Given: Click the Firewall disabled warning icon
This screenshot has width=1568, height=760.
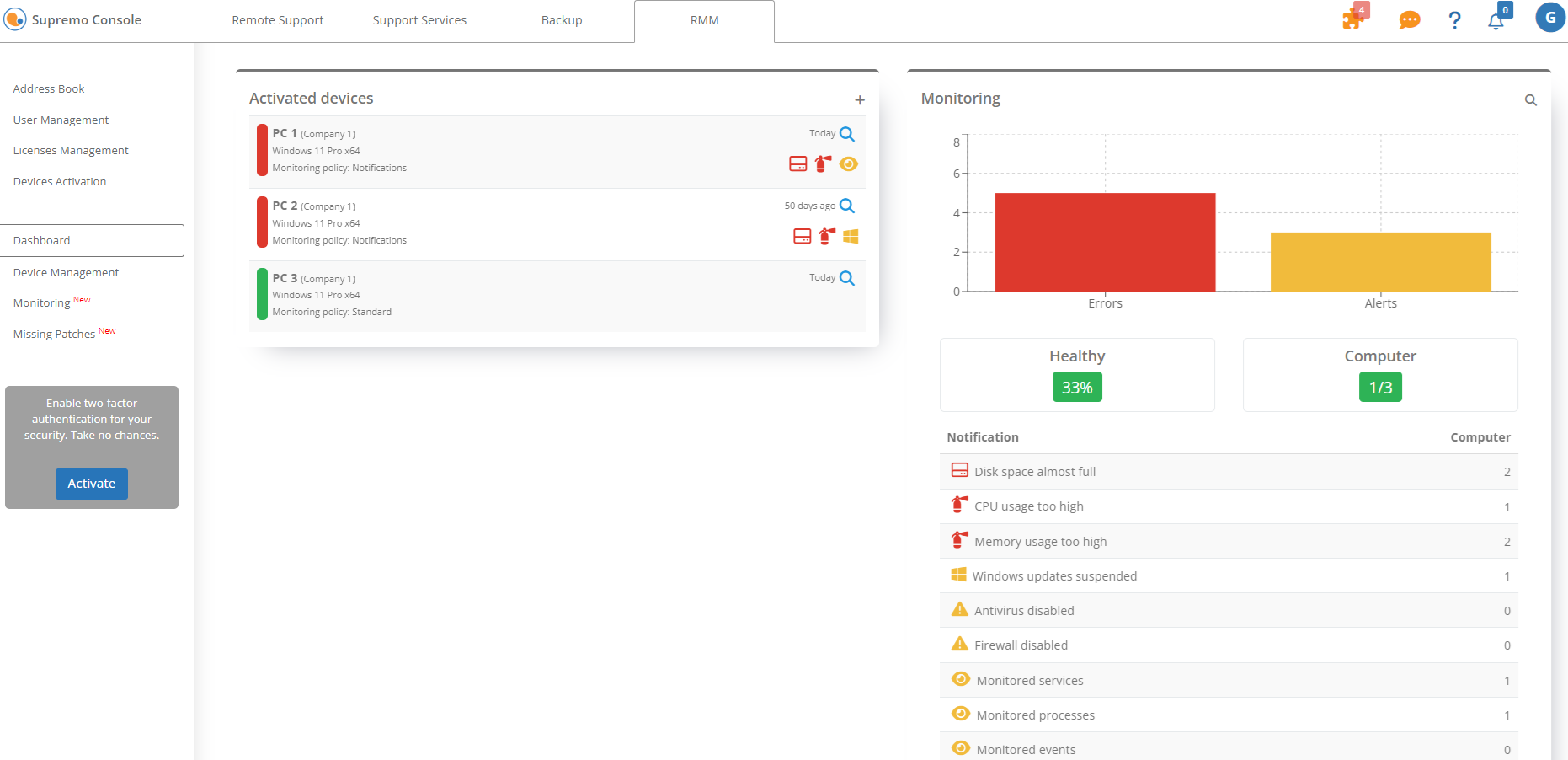Looking at the screenshot, I should [960, 644].
